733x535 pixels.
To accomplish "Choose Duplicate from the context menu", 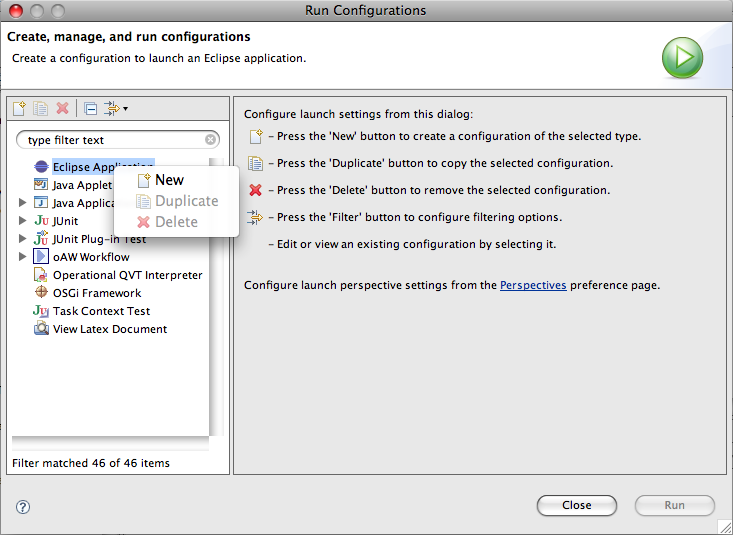I will (176, 201).
